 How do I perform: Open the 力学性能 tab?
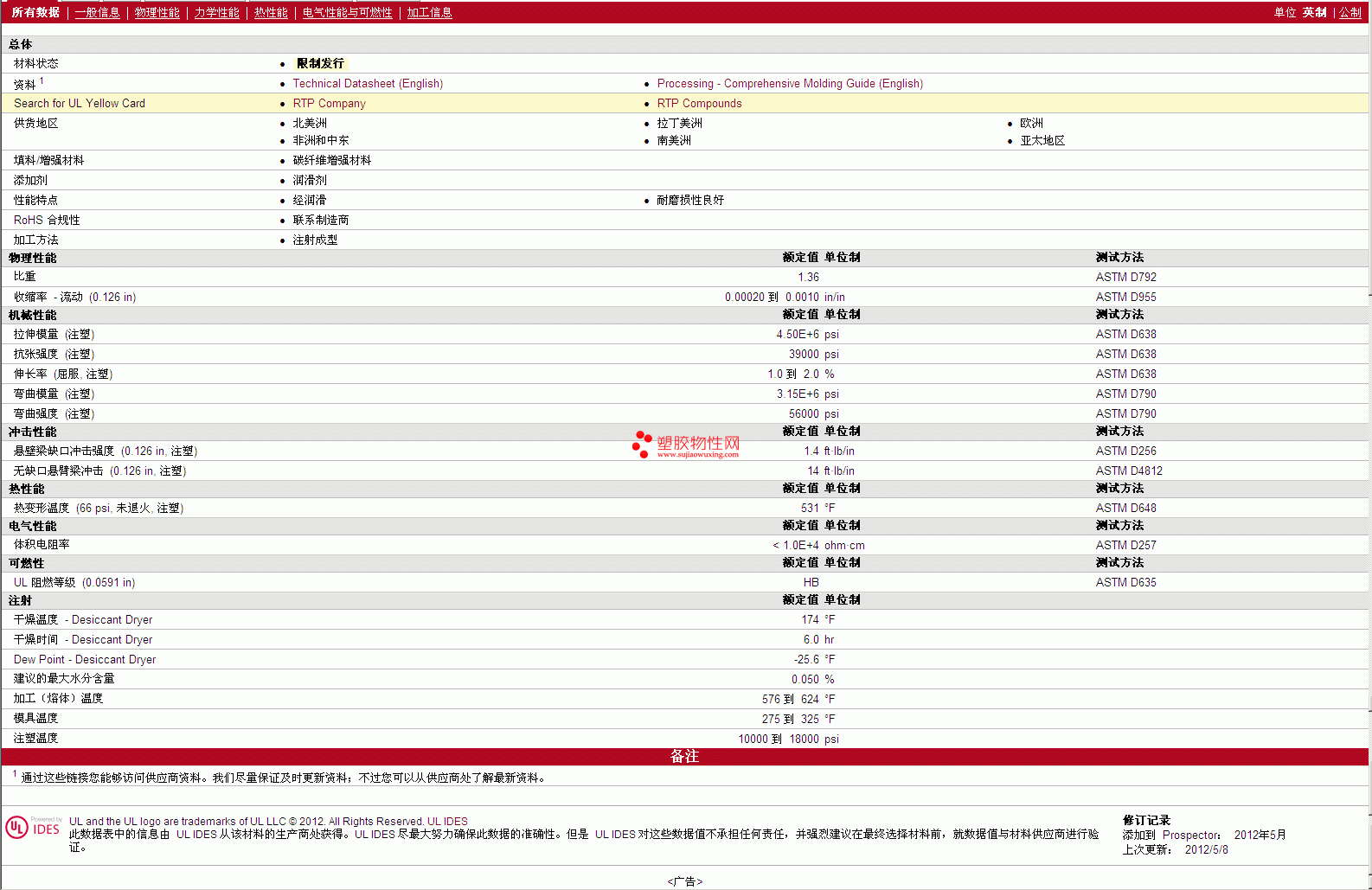tap(217, 12)
